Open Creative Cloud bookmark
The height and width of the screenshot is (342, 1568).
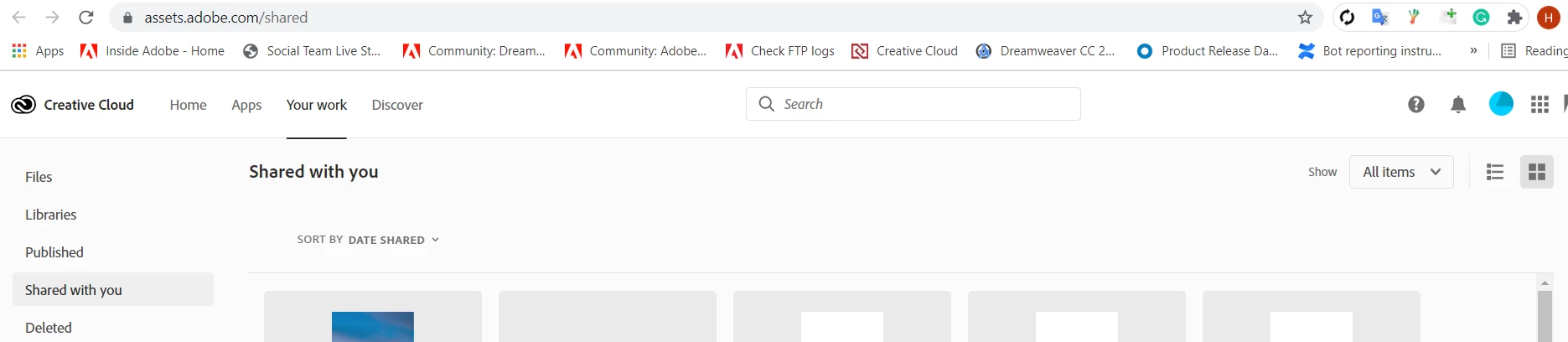904,51
